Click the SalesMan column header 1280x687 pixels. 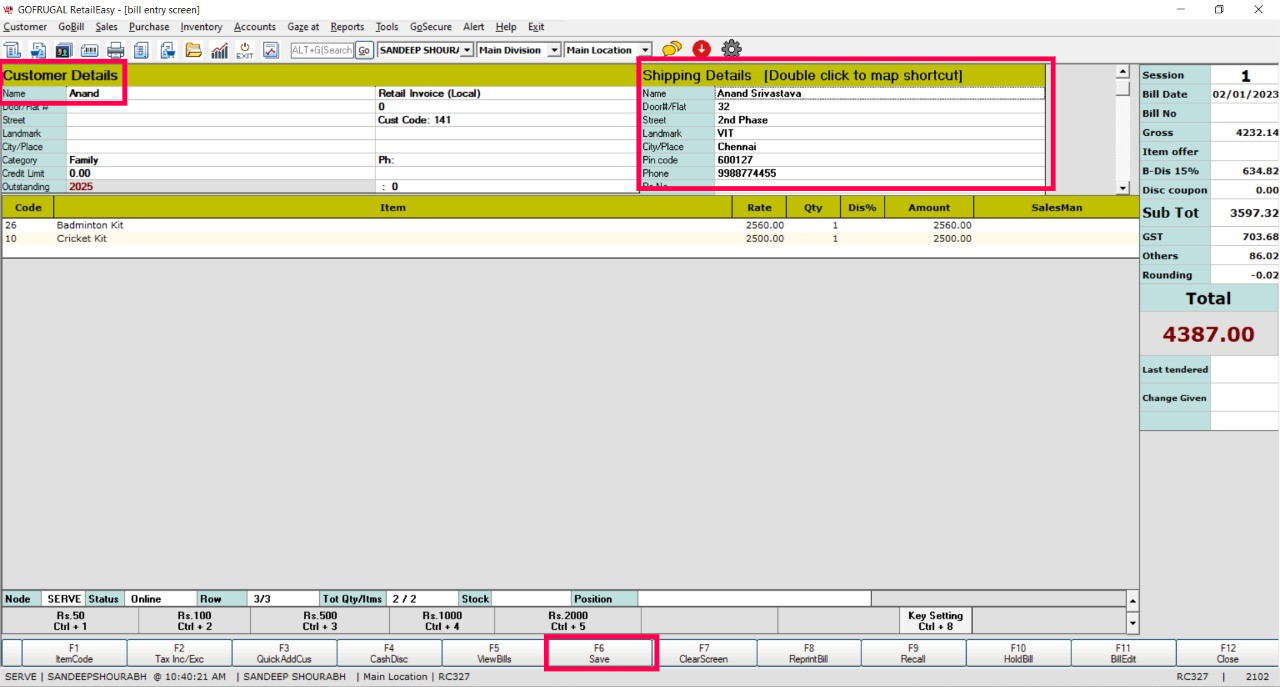point(1056,207)
